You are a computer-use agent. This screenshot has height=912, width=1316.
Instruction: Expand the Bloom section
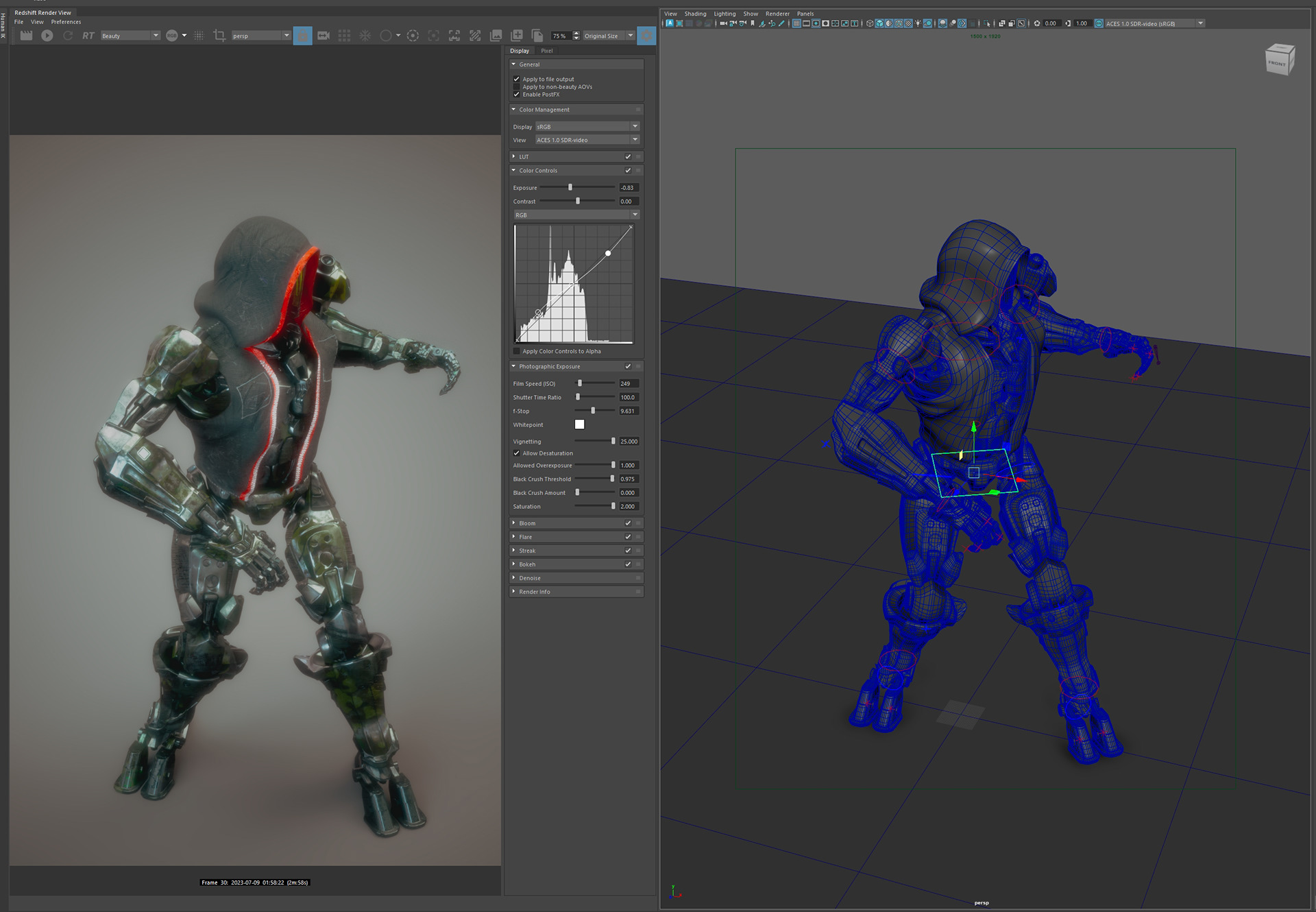coord(513,523)
